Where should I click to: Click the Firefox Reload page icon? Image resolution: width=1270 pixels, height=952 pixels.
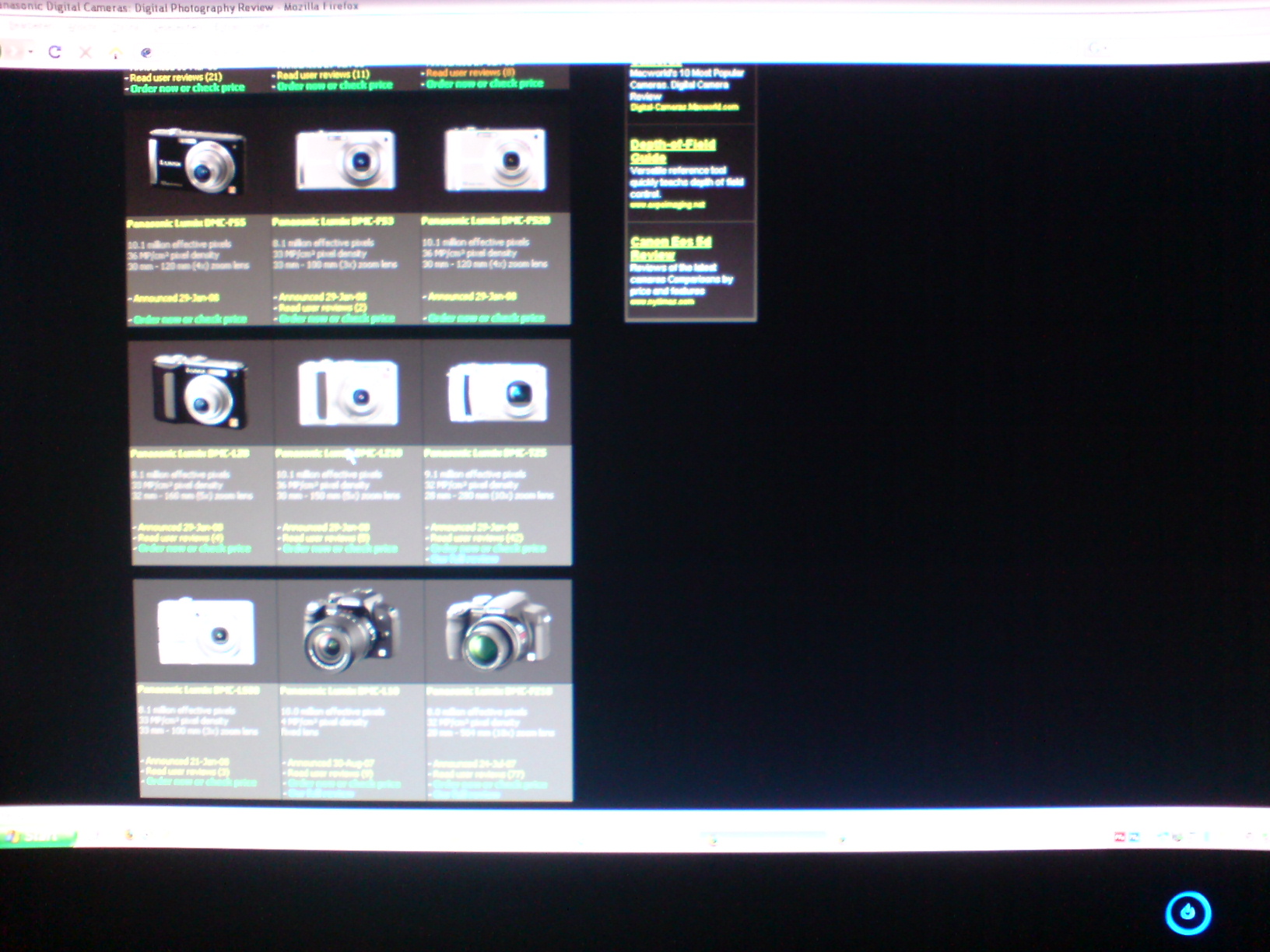tap(54, 52)
